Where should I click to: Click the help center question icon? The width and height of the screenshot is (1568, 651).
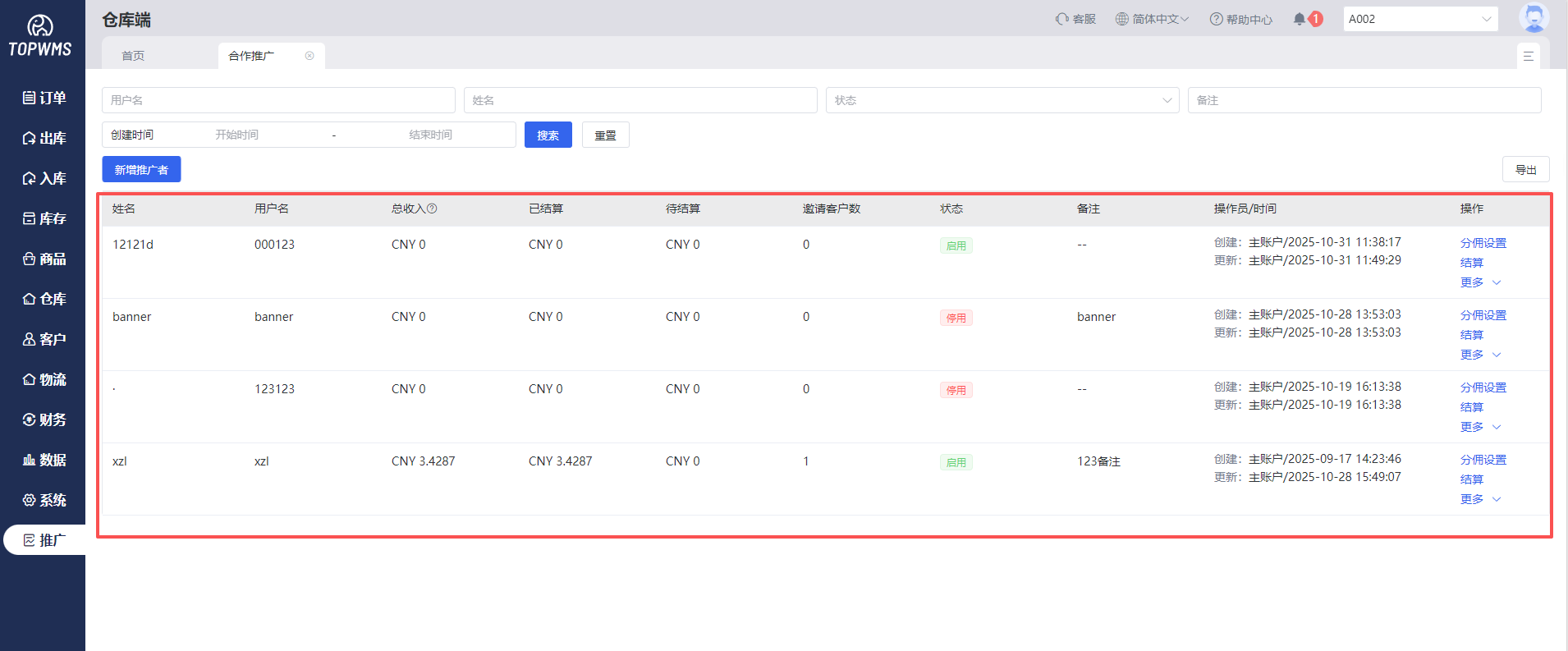coord(1216,19)
